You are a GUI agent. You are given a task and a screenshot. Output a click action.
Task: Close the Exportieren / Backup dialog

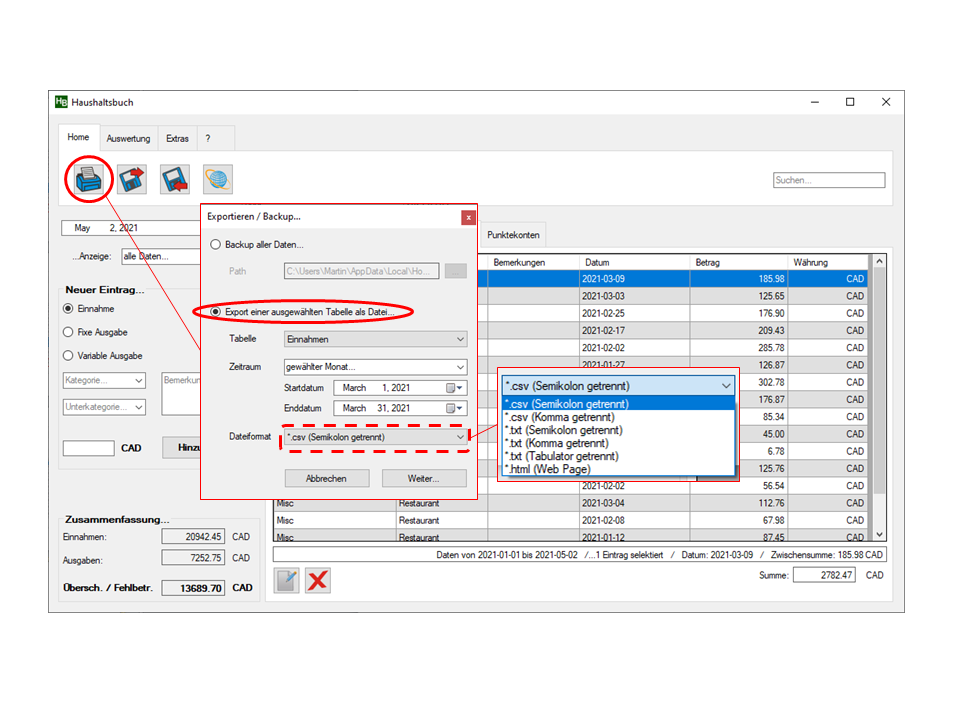[x=468, y=217]
